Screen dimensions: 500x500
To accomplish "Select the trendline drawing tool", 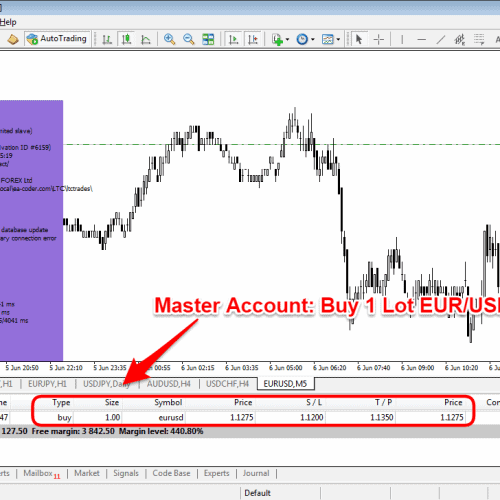I will click(x=441, y=39).
